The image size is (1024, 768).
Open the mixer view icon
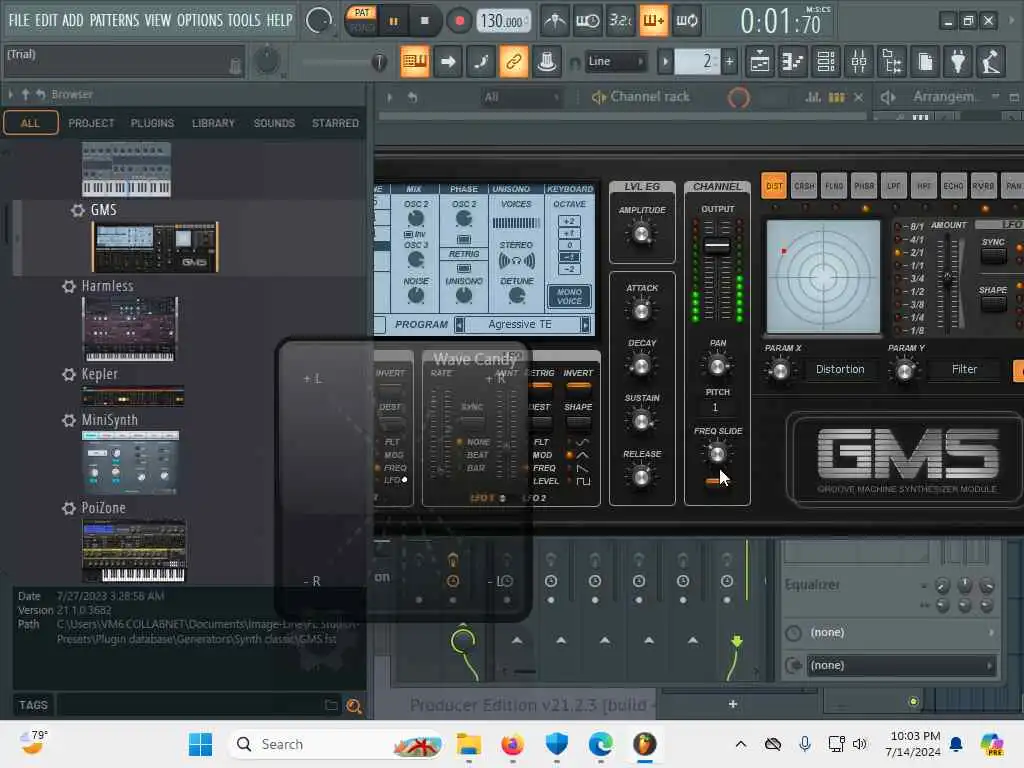859,62
